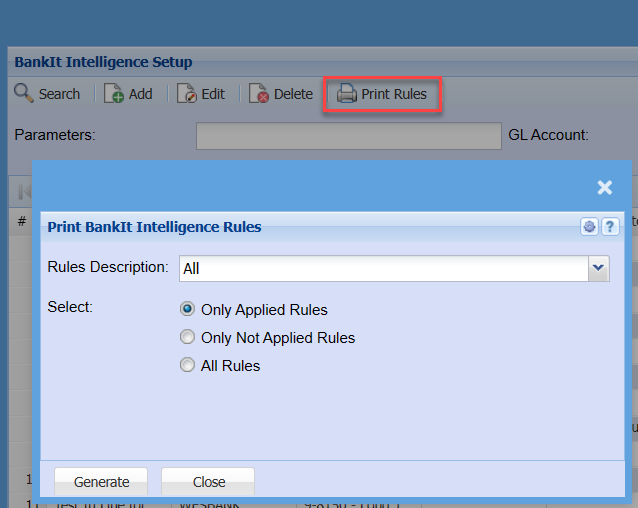Screen dimensions: 638x508
Task: Click the Print Rules printer icon
Action: coord(347,93)
